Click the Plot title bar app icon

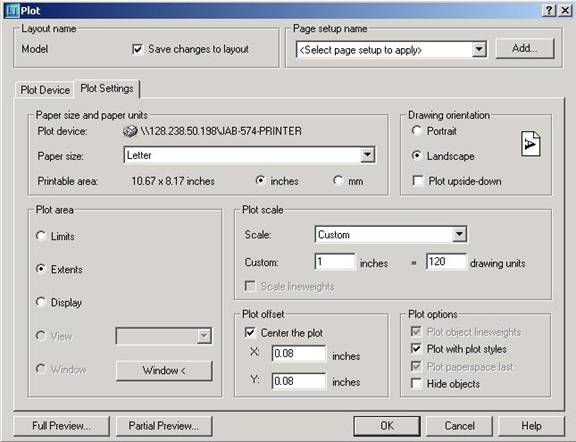[12, 11]
